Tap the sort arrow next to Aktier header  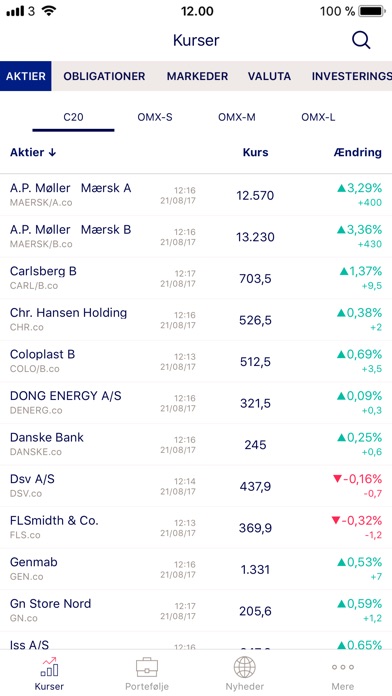[x=52, y=153]
